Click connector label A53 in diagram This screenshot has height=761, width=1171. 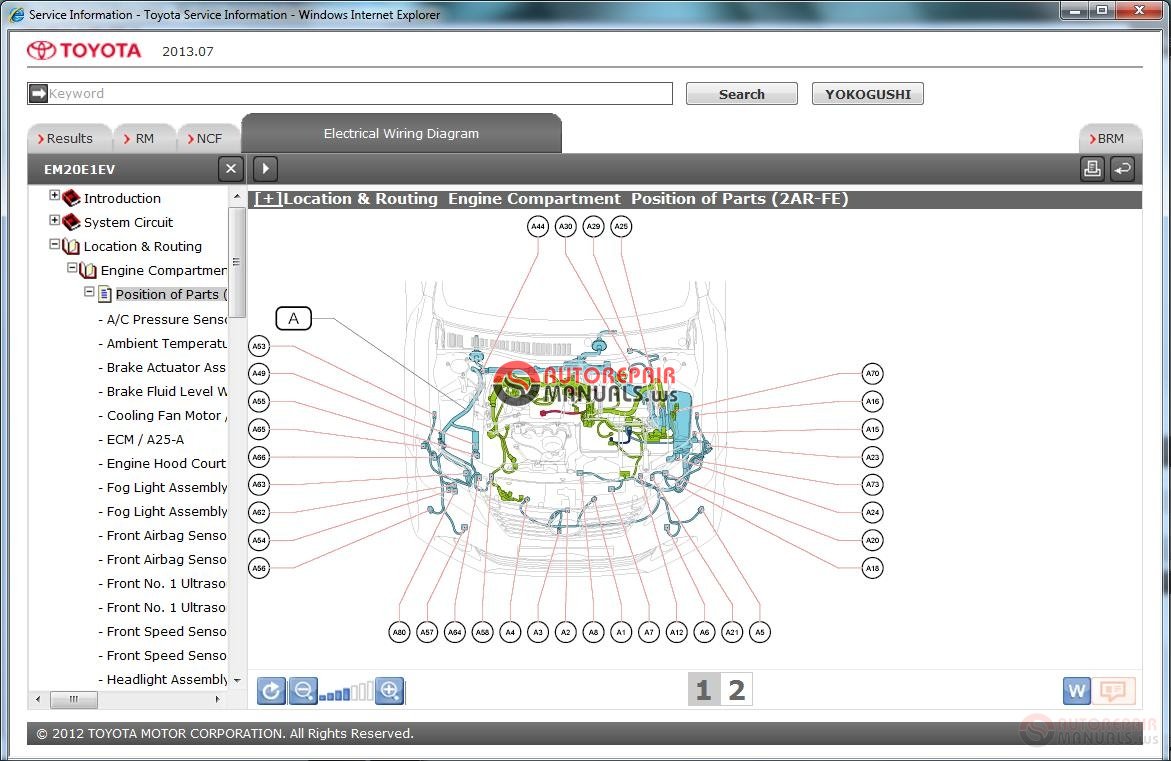pos(258,346)
